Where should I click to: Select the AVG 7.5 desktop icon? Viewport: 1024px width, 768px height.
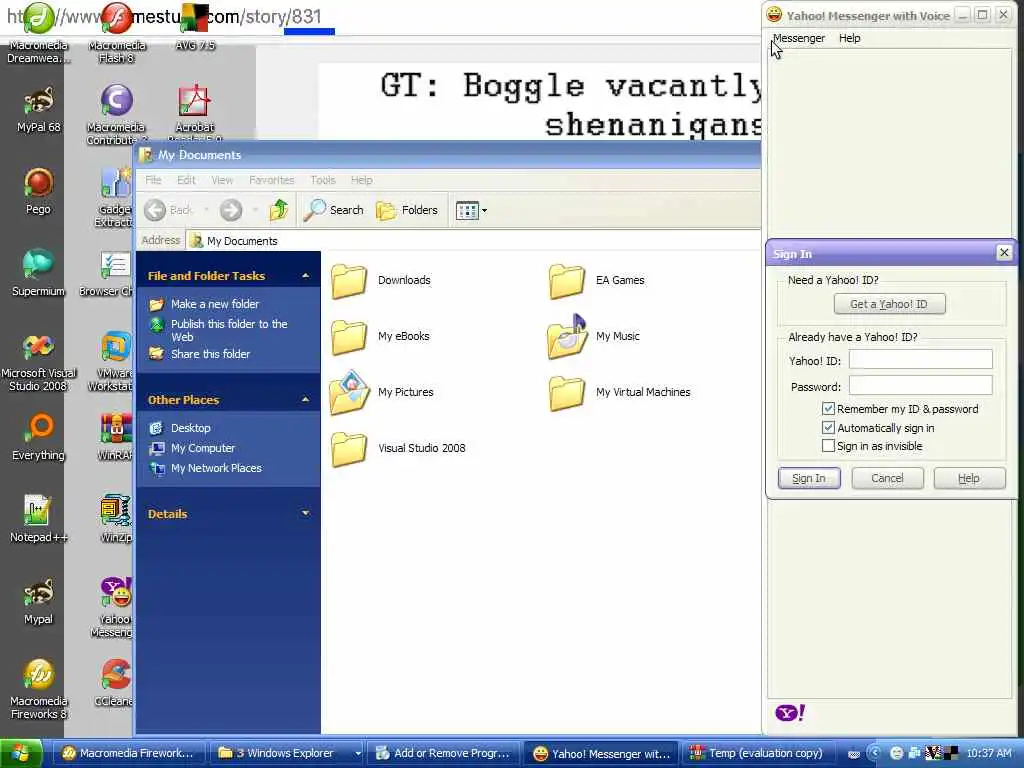point(194,26)
